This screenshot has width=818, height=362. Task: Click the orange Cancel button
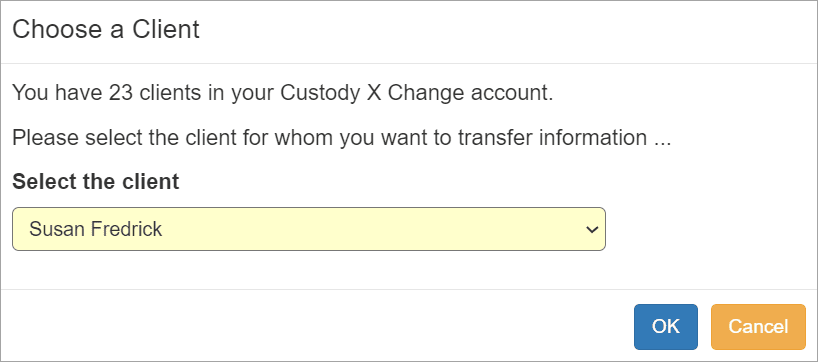[x=758, y=327]
